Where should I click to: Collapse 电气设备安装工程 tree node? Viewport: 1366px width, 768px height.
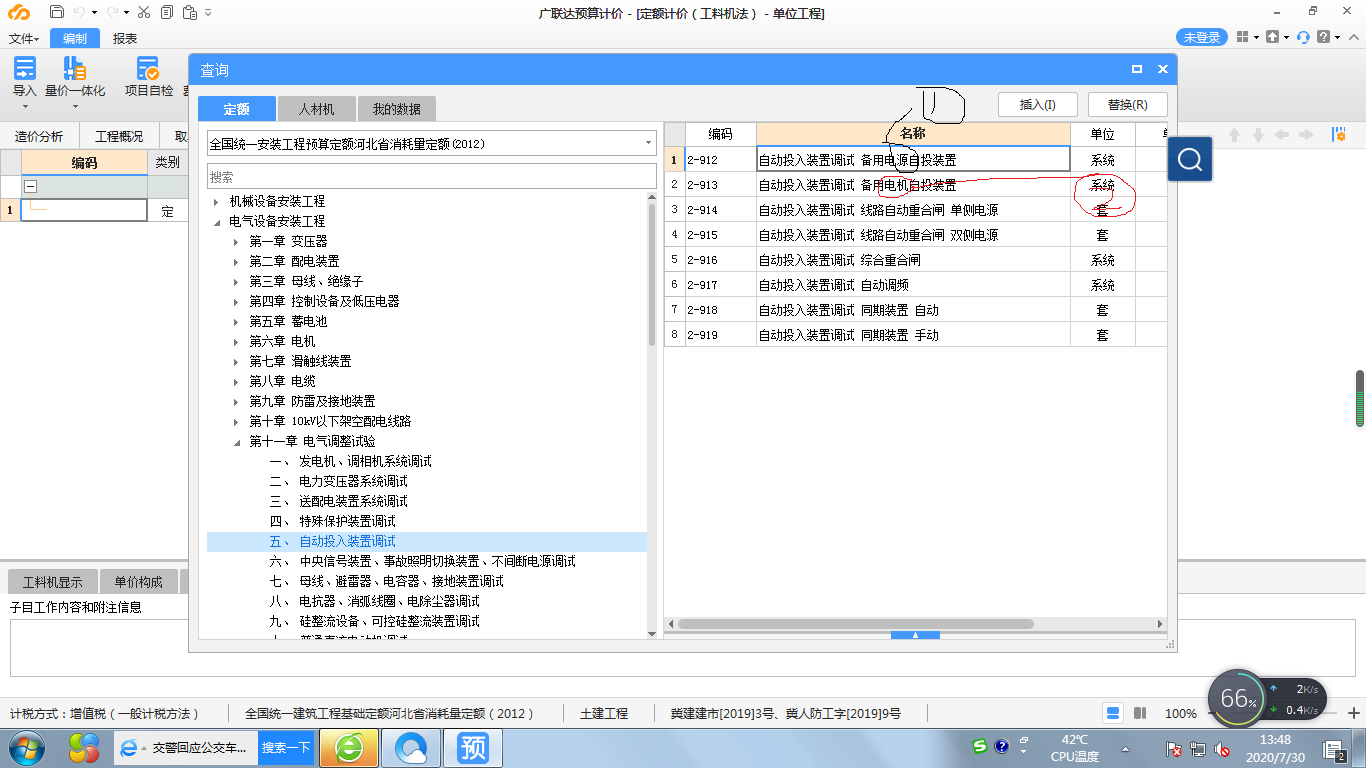(215, 221)
